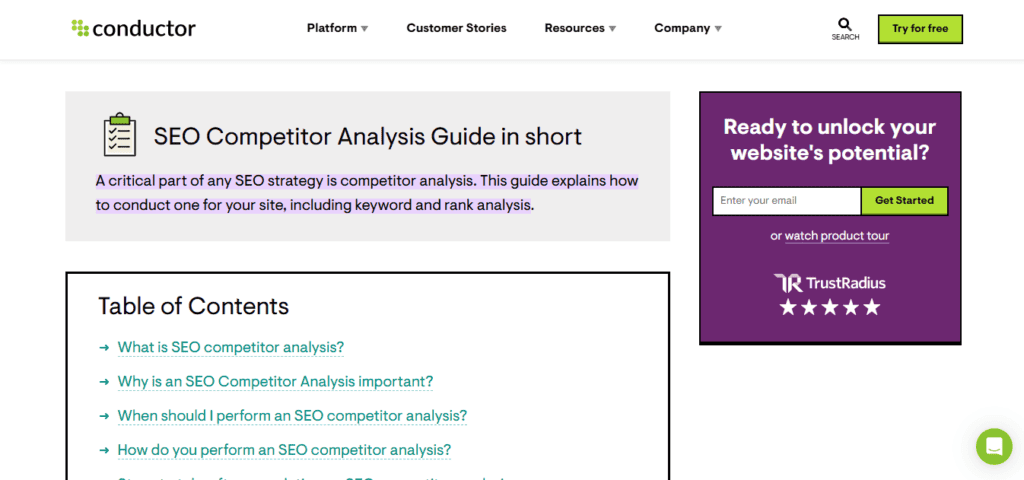Image resolution: width=1024 pixels, height=480 pixels.
Task: Go to What is SEO competitor analysis?
Action: [x=231, y=347]
